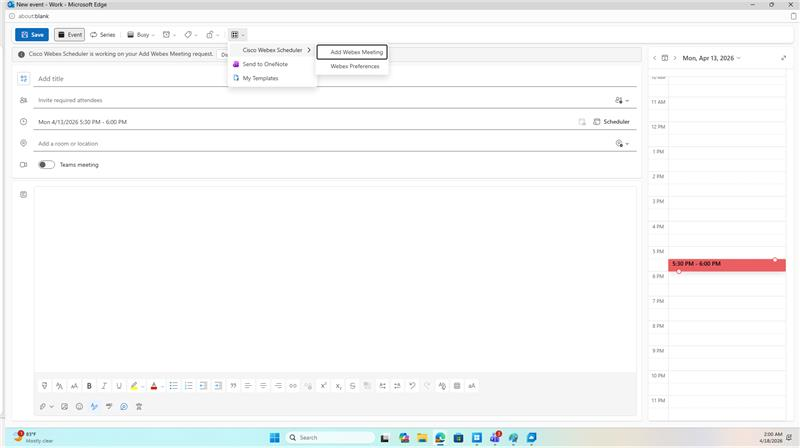
Task: Open the attendee options dropdown
Action: point(622,101)
